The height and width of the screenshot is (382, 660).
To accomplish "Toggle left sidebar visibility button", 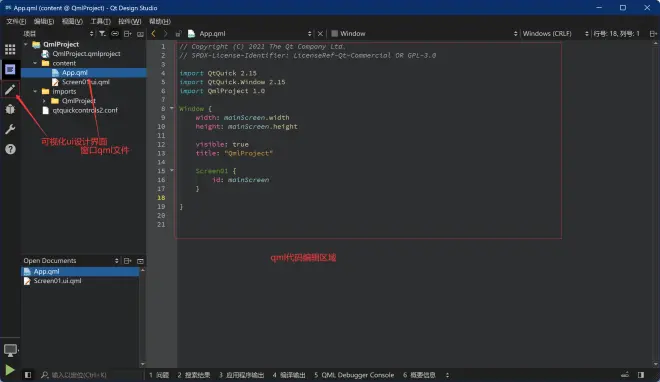I will 28,375.
